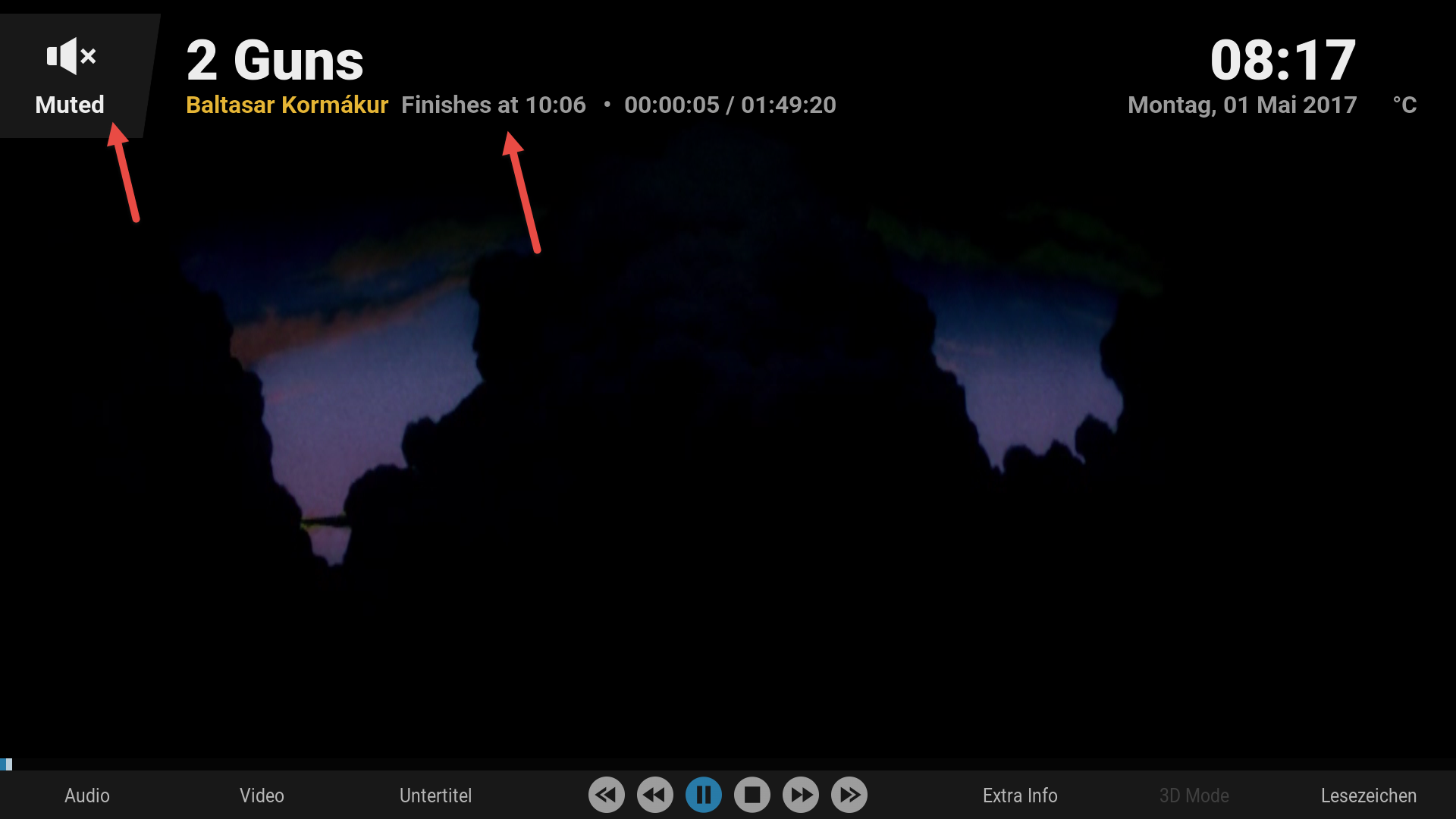Stop the movie with the stop button

752,795
